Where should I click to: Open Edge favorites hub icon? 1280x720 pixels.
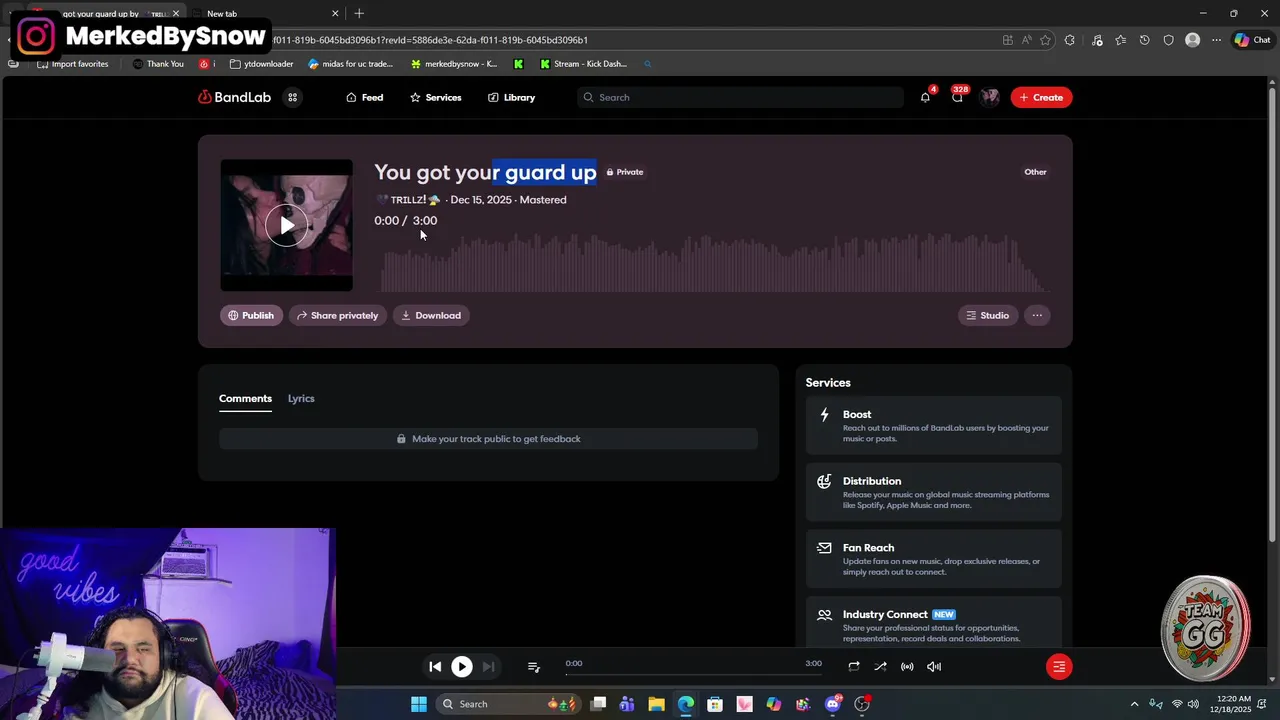pos(1120,40)
